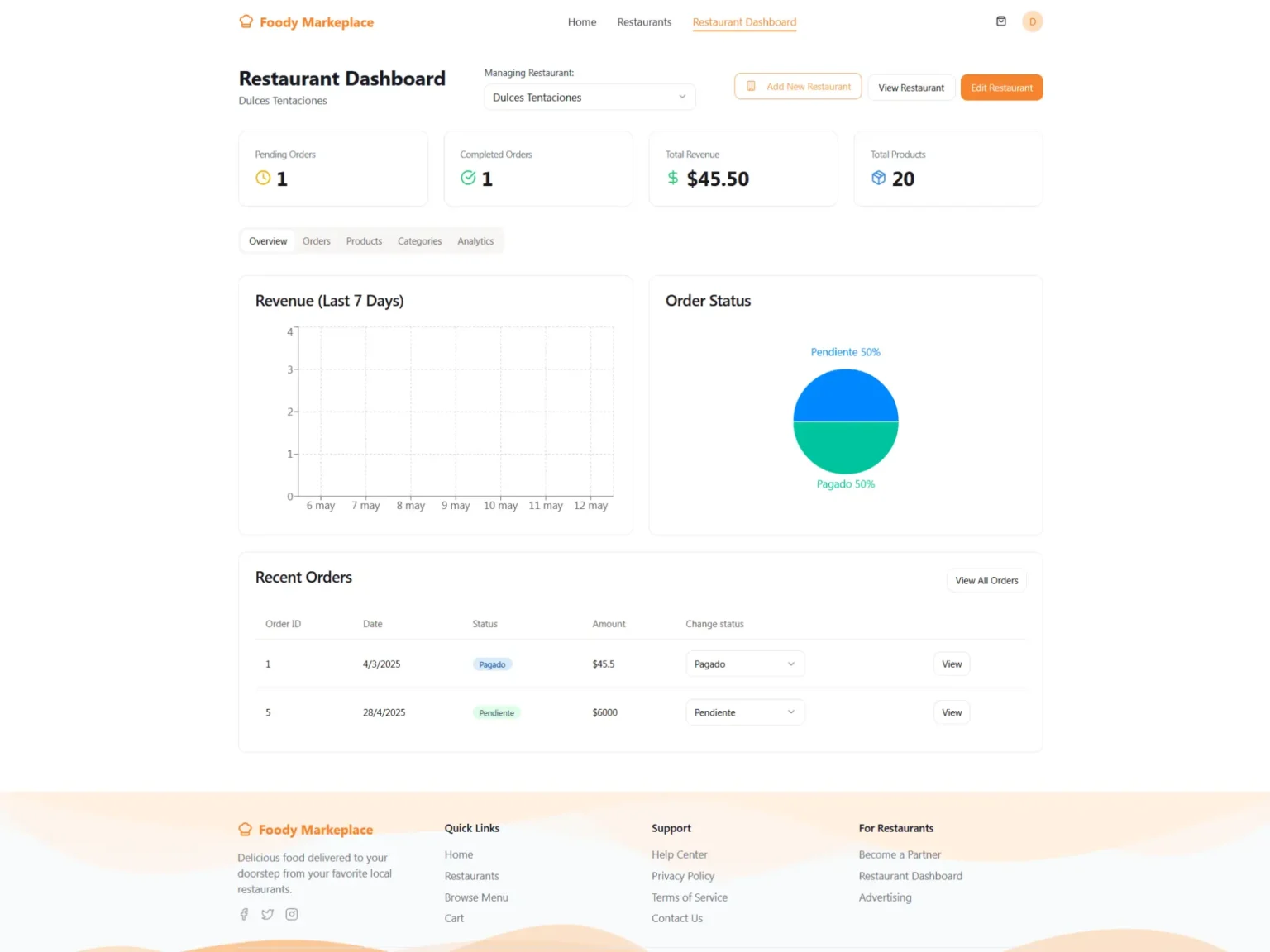Open the Facebook icon in the footer
The width and height of the screenshot is (1270, 952).
tap(244, 914)
